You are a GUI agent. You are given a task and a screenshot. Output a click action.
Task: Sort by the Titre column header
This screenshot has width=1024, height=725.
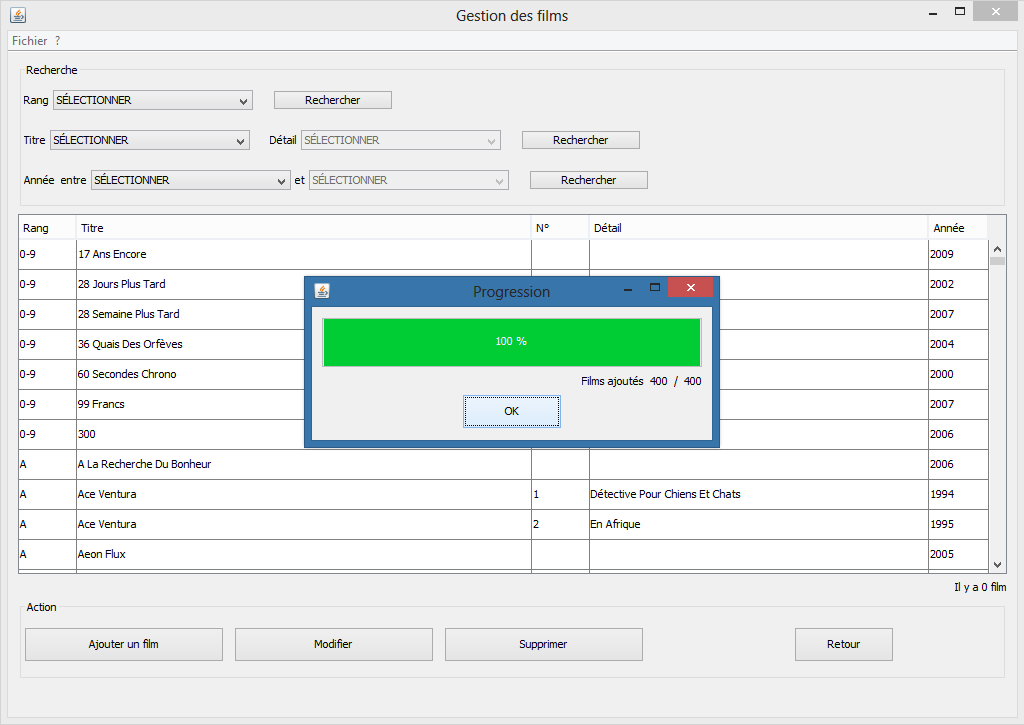click(x=304, y=228)
